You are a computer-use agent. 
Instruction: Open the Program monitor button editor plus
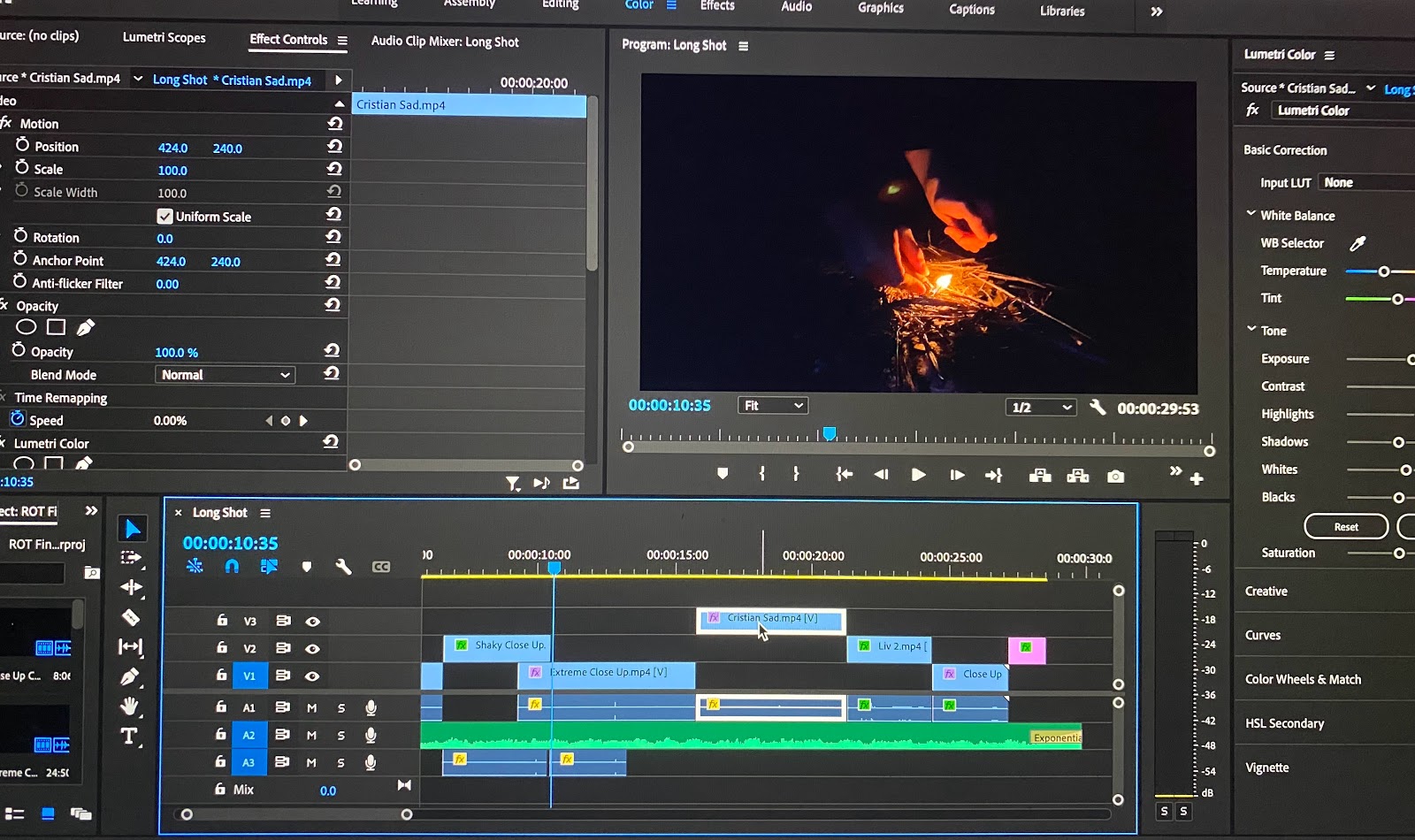(1197, 478)
